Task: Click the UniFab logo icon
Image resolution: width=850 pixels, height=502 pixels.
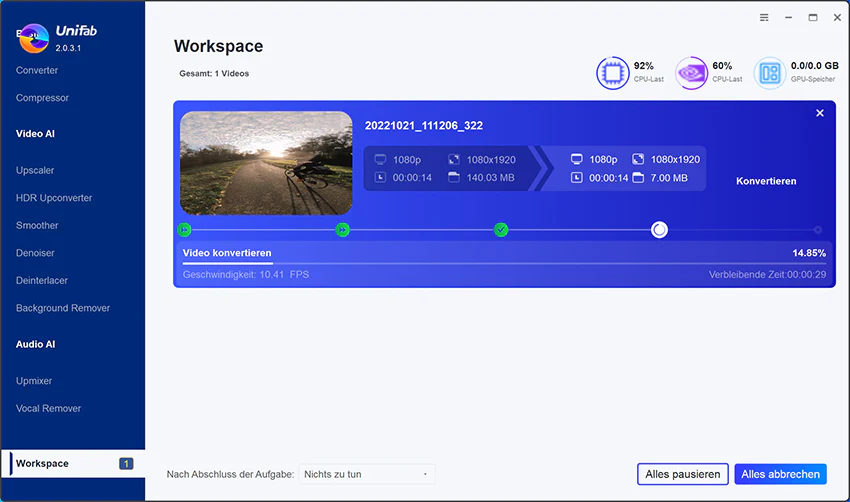Action: pyautogui.click(x=34, y=38)
